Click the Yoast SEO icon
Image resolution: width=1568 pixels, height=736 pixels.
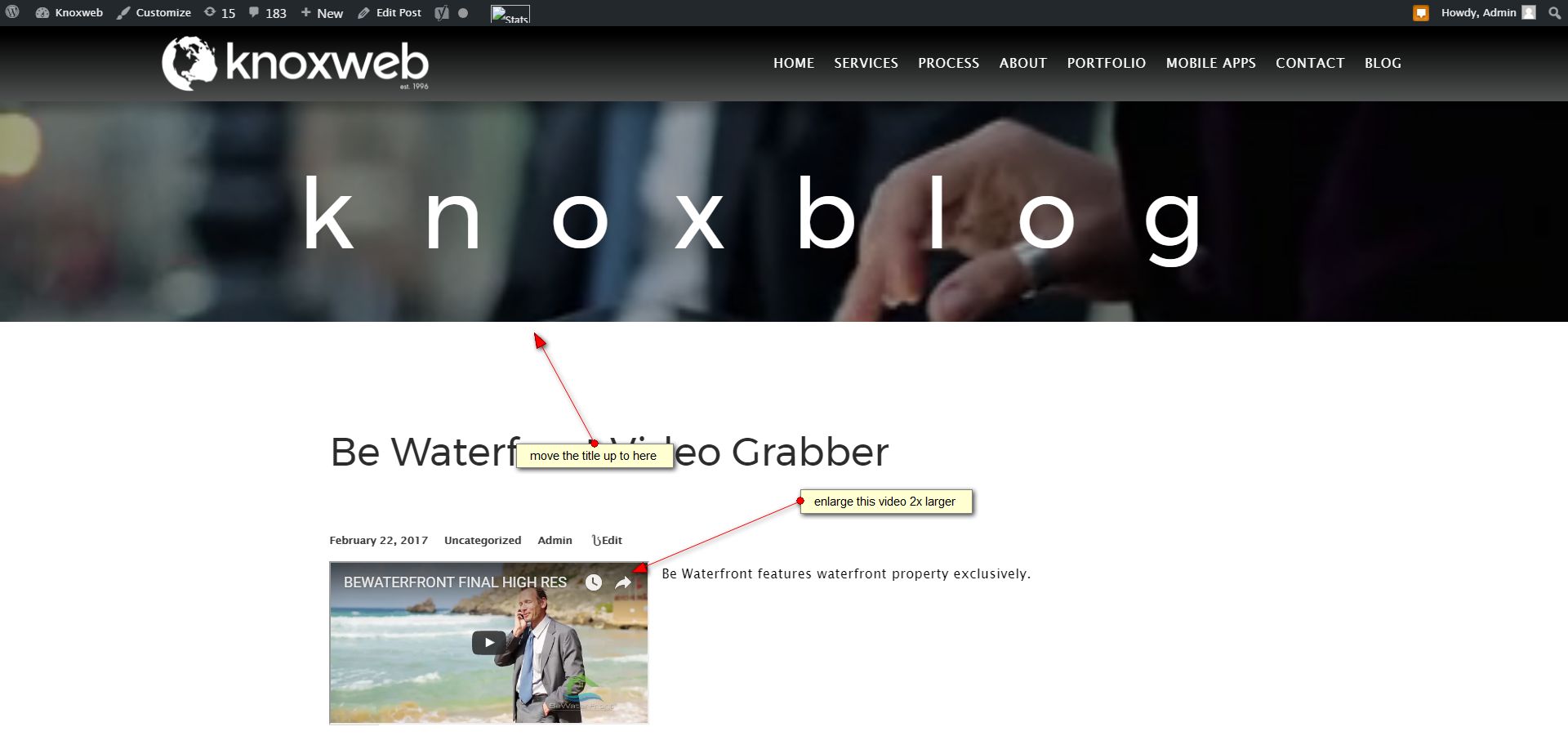(442, 12)
